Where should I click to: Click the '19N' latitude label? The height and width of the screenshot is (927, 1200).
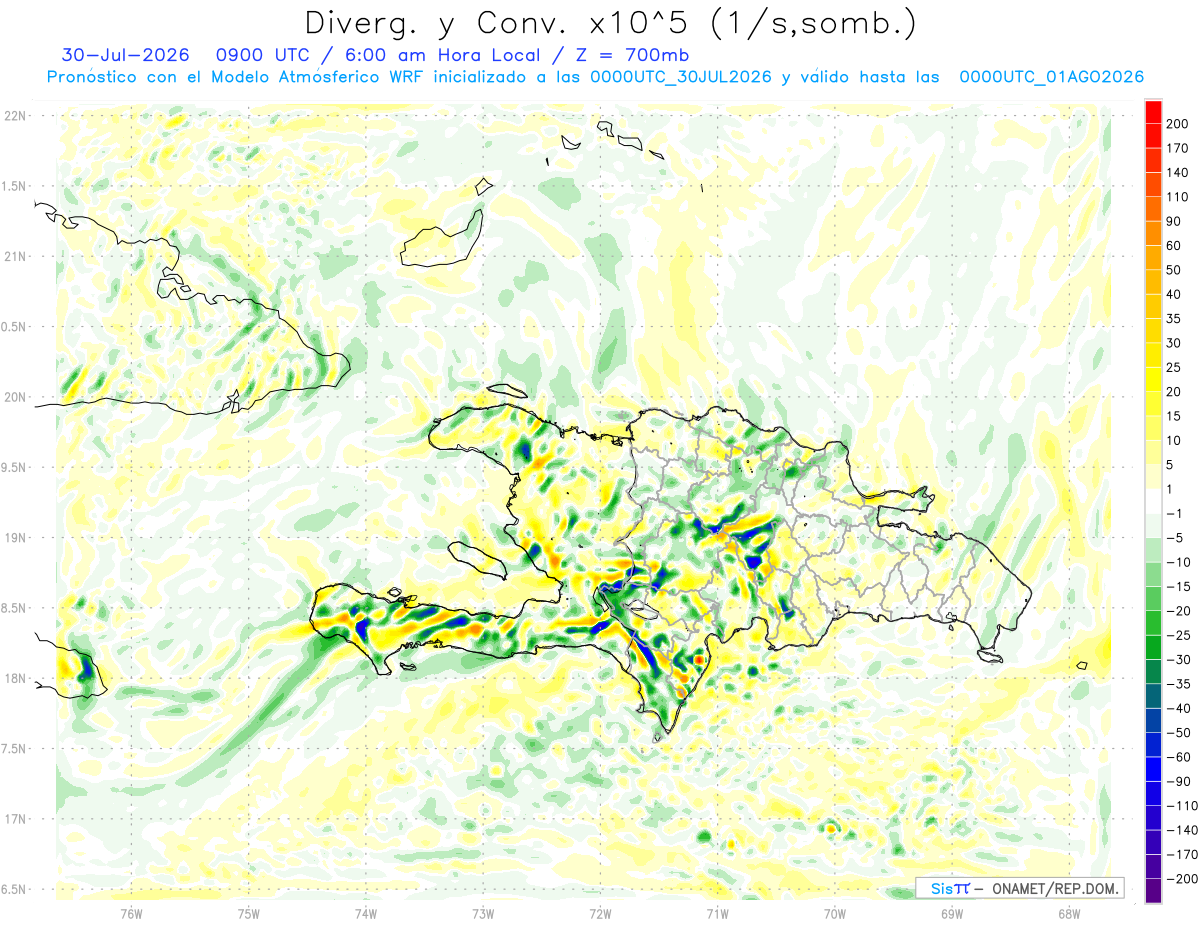point(15,538)
